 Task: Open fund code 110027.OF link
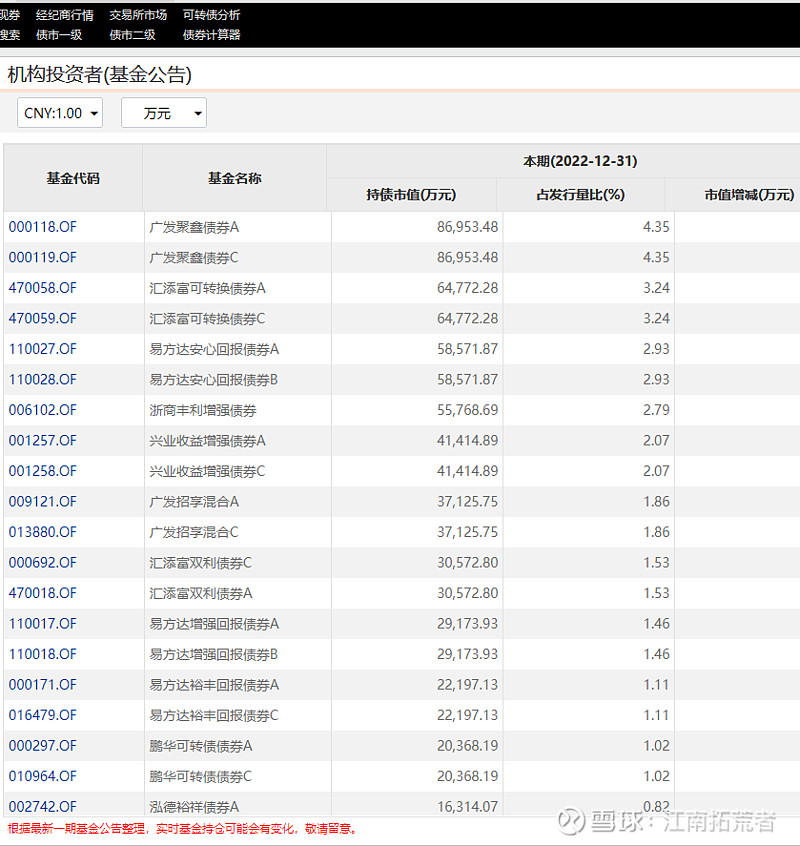click(43, 349)
